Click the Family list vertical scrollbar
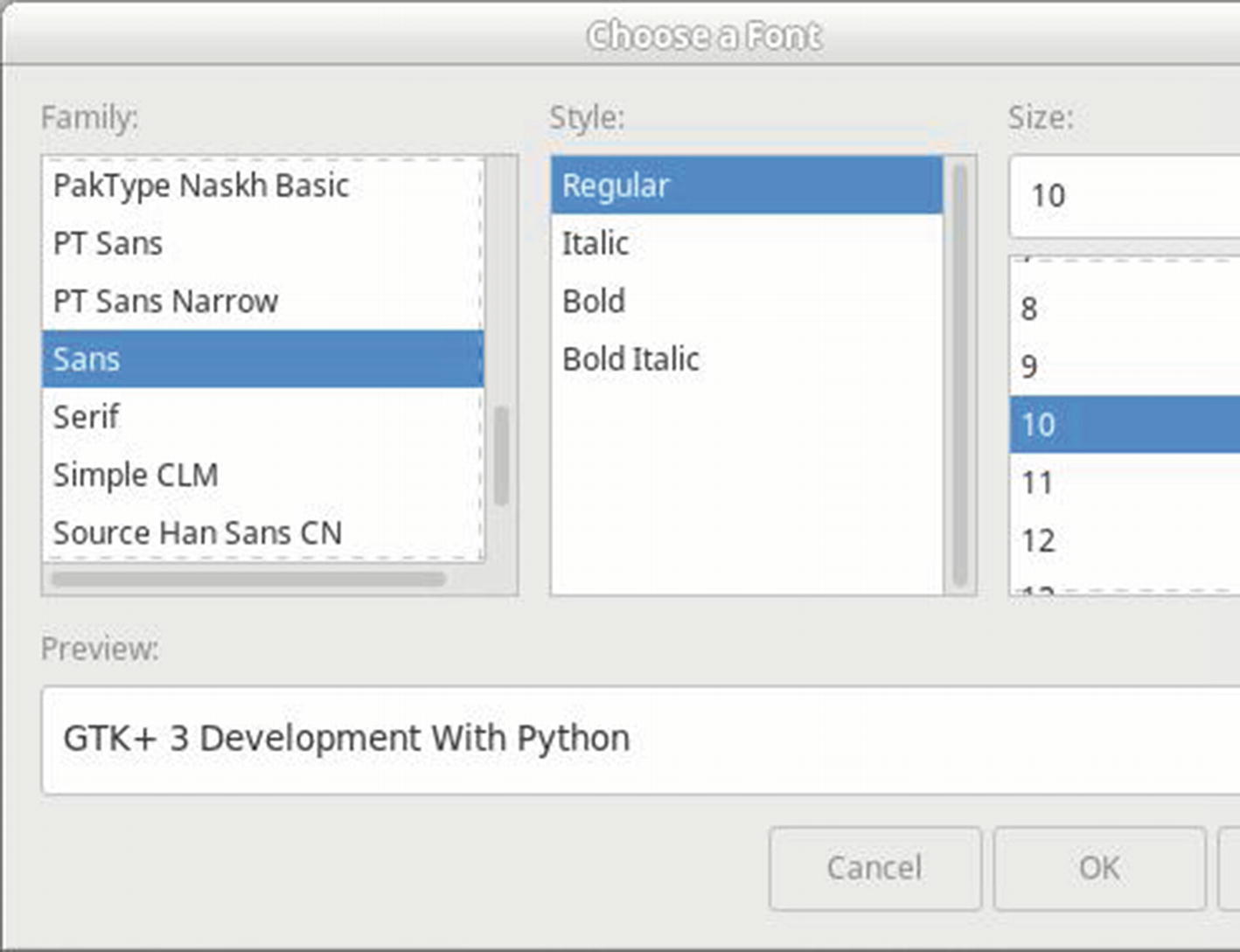Image resolution: width=1240 pixels, height=952 pixels. (501, 456)
